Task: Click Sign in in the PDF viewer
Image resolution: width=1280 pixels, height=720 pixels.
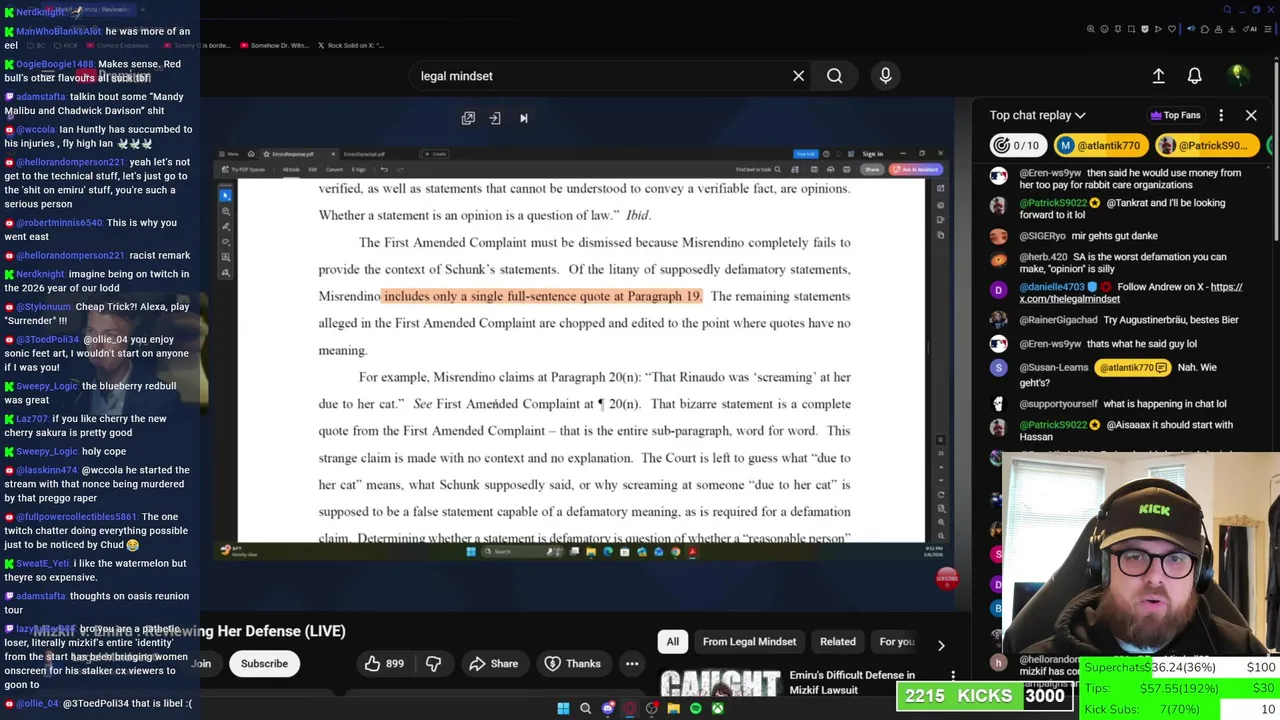Action: coord(873,154)
